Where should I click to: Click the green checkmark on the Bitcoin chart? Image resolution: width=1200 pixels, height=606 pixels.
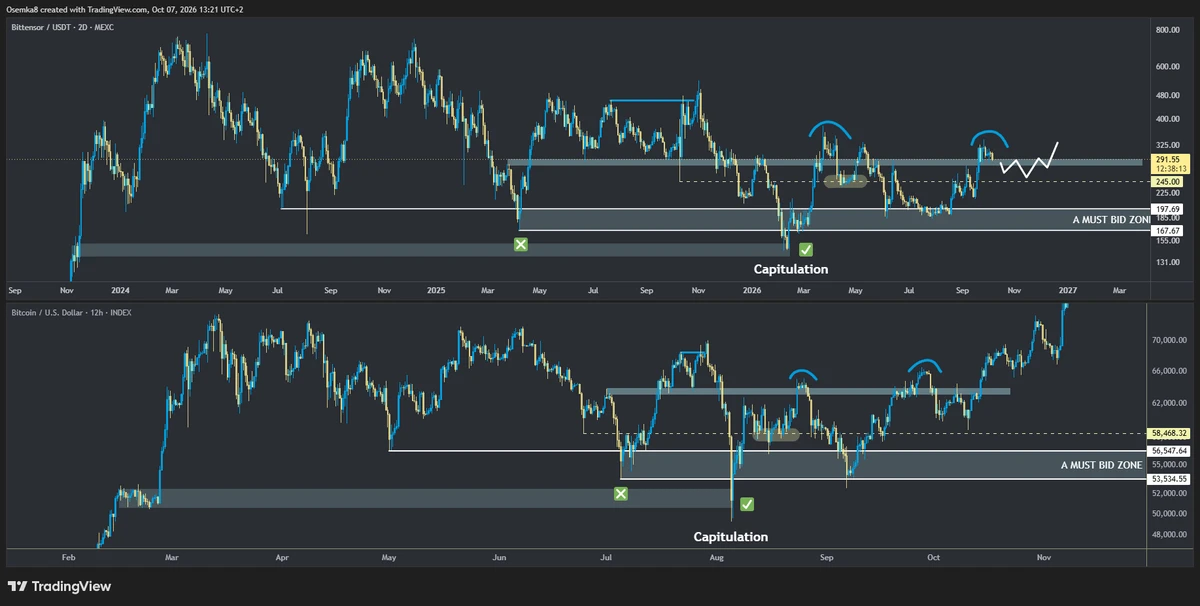coord(747,505)
